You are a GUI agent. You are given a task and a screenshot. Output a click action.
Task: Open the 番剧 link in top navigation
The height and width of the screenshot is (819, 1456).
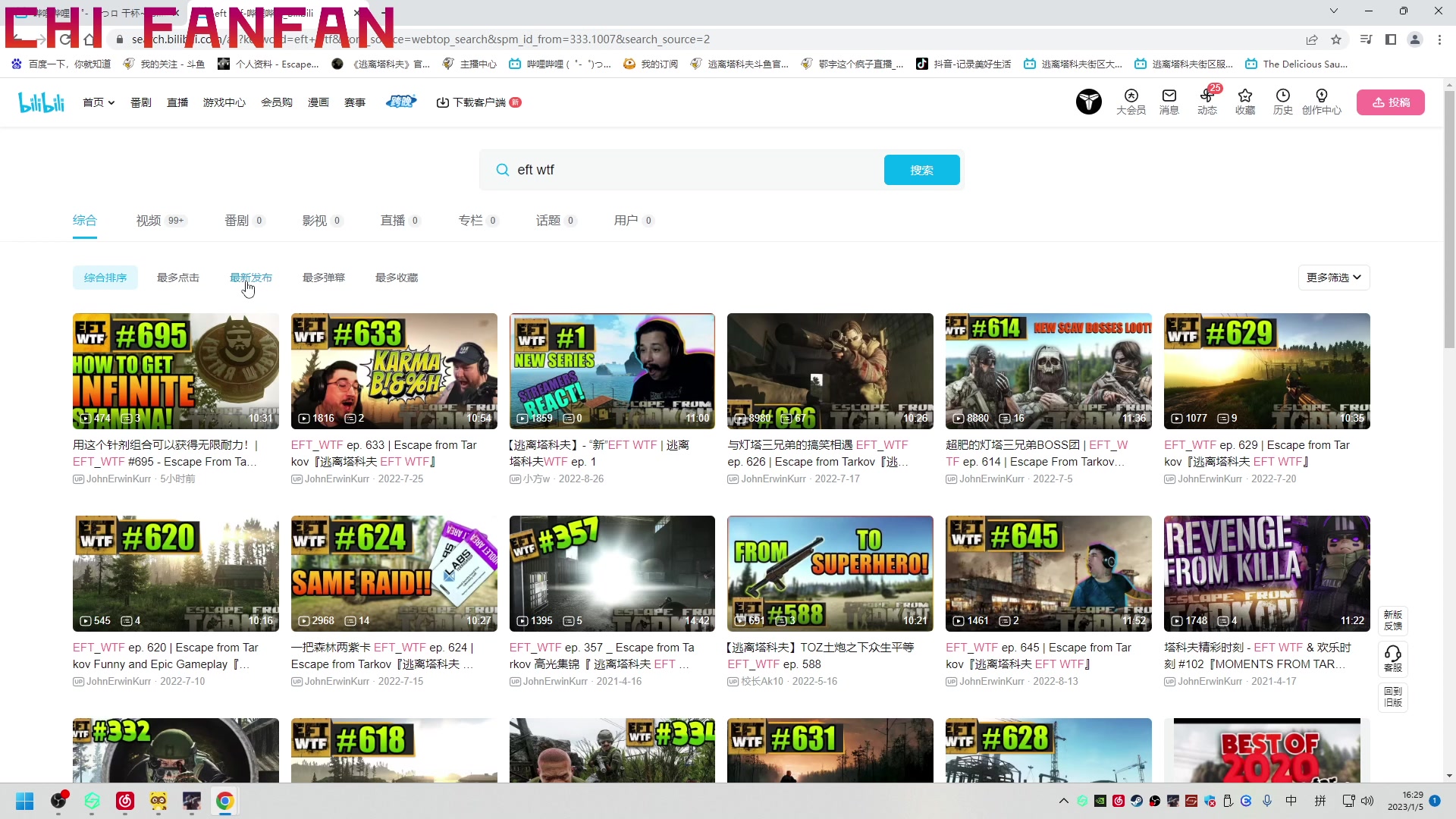(141, 102)
